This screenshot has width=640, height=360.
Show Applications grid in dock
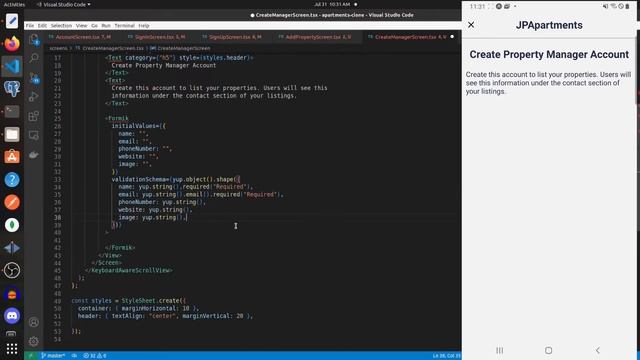[12, 348]
